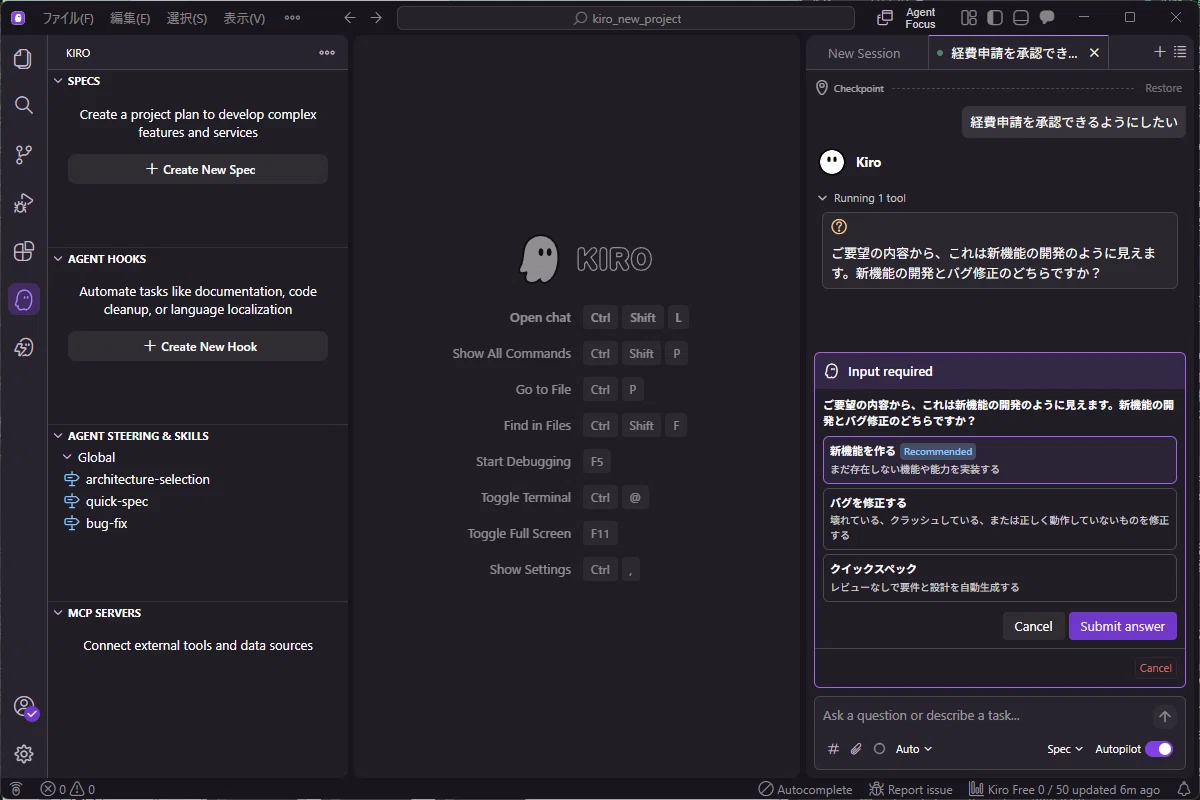
Task: Go forward with the right arrow
Action: [376, 18]
